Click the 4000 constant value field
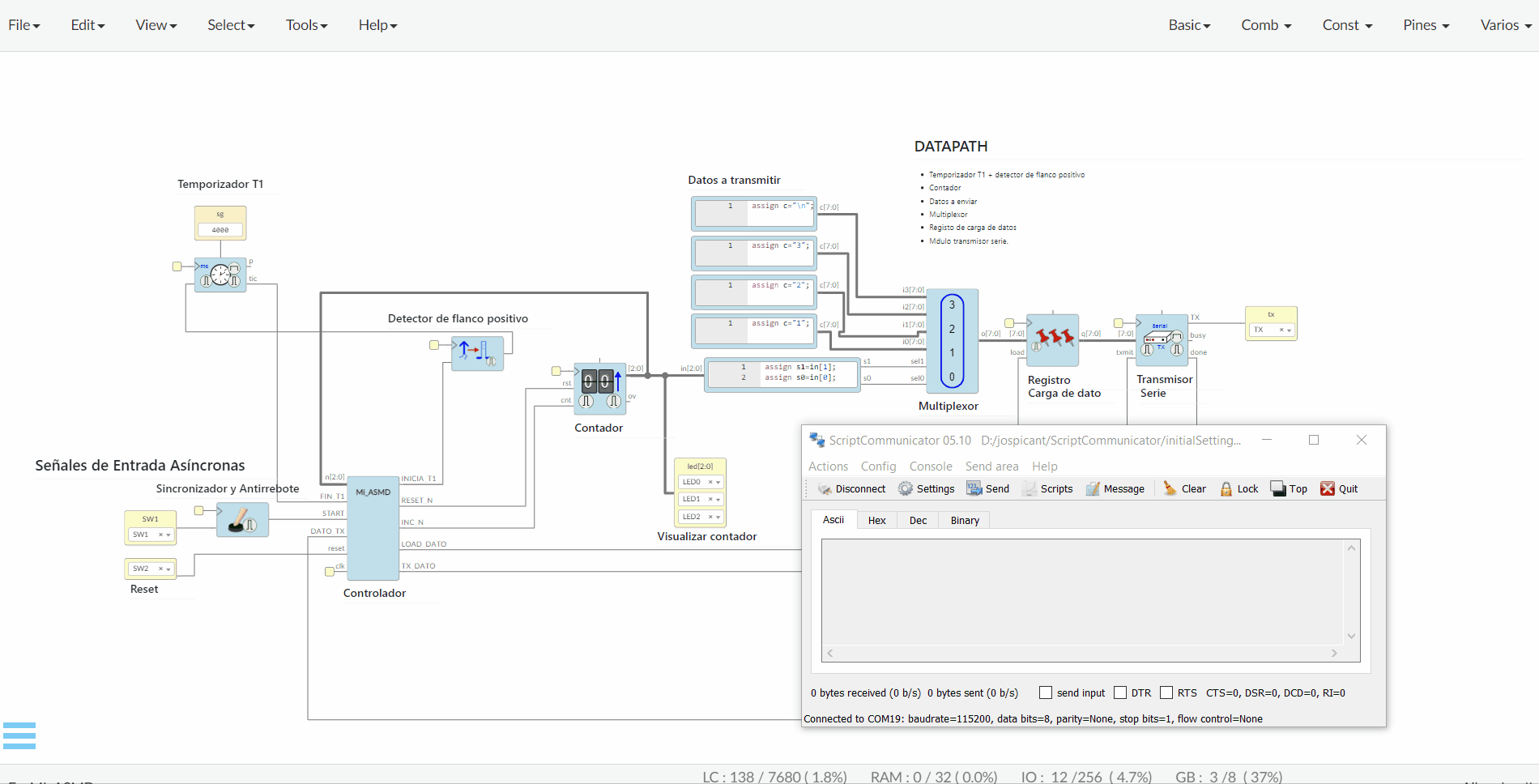Viewport: 1539px width, 784px height. 220,230
